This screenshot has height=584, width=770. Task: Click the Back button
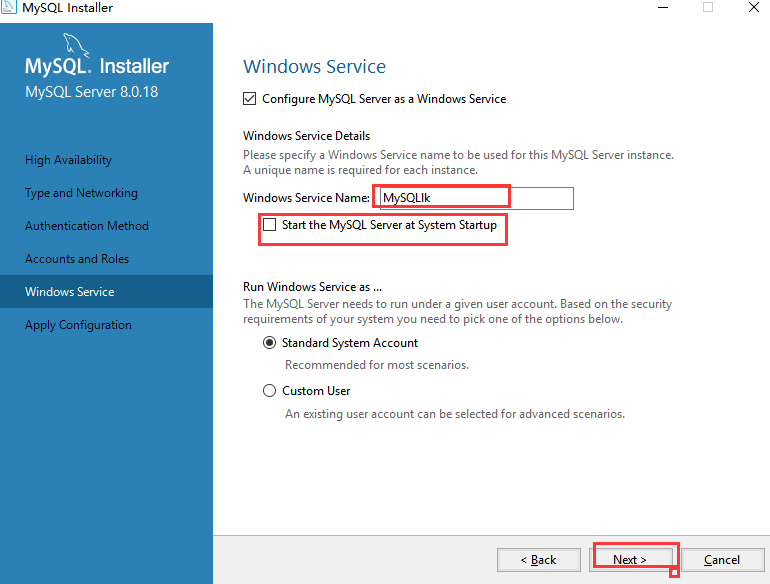tap(539, 559)
